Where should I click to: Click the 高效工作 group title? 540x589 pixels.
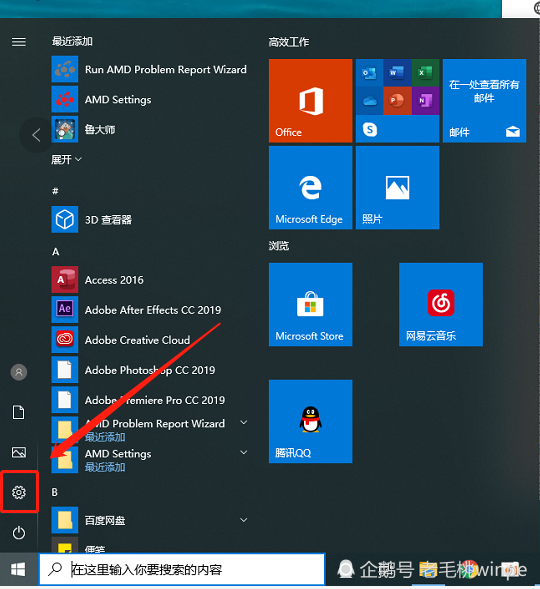tap(289, 42)
